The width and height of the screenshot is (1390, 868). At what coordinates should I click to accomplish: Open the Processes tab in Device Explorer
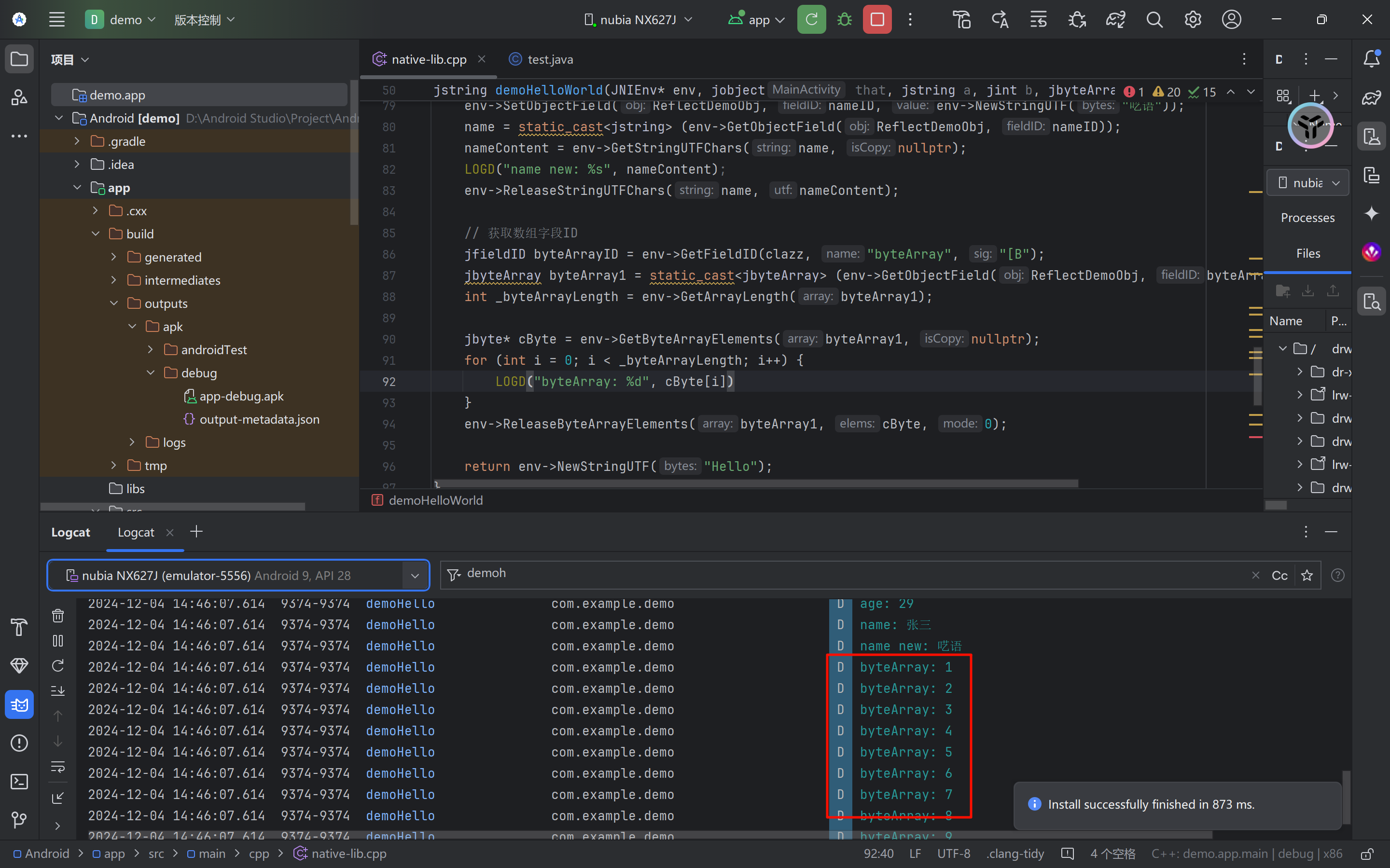(1307, 218)
